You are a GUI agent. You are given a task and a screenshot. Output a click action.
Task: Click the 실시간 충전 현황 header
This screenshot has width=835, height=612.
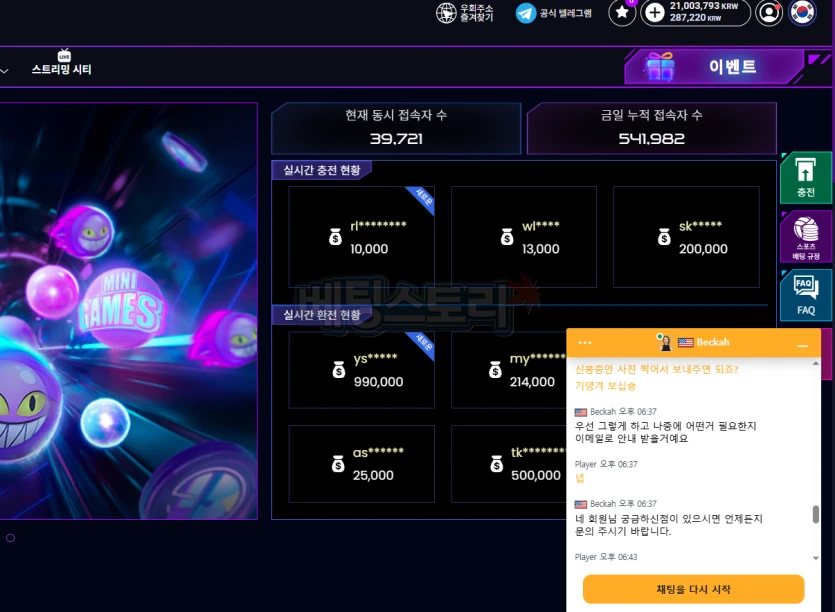tap(322, 170)
